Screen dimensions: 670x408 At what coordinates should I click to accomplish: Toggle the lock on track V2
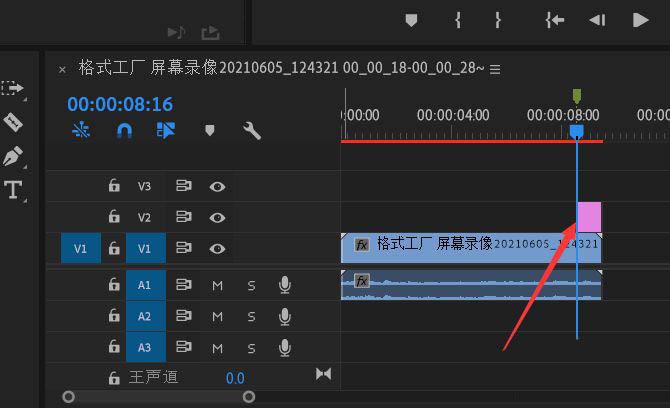coord(114,217)
